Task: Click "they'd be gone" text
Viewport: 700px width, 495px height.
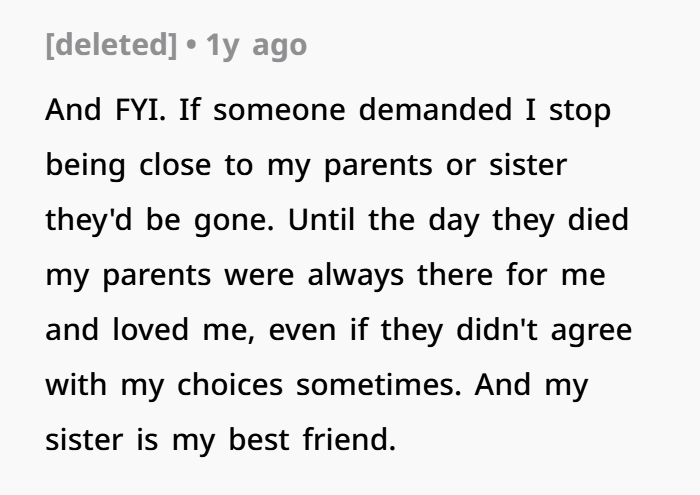Action: (x=158, y=220)
